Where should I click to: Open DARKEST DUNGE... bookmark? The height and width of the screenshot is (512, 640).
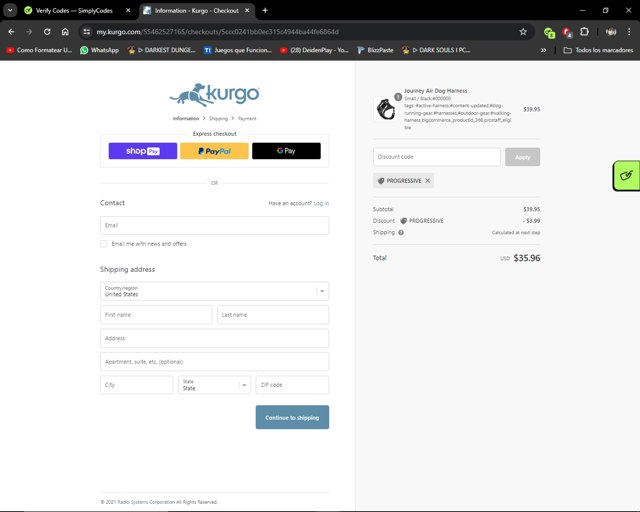coord(162,50)
